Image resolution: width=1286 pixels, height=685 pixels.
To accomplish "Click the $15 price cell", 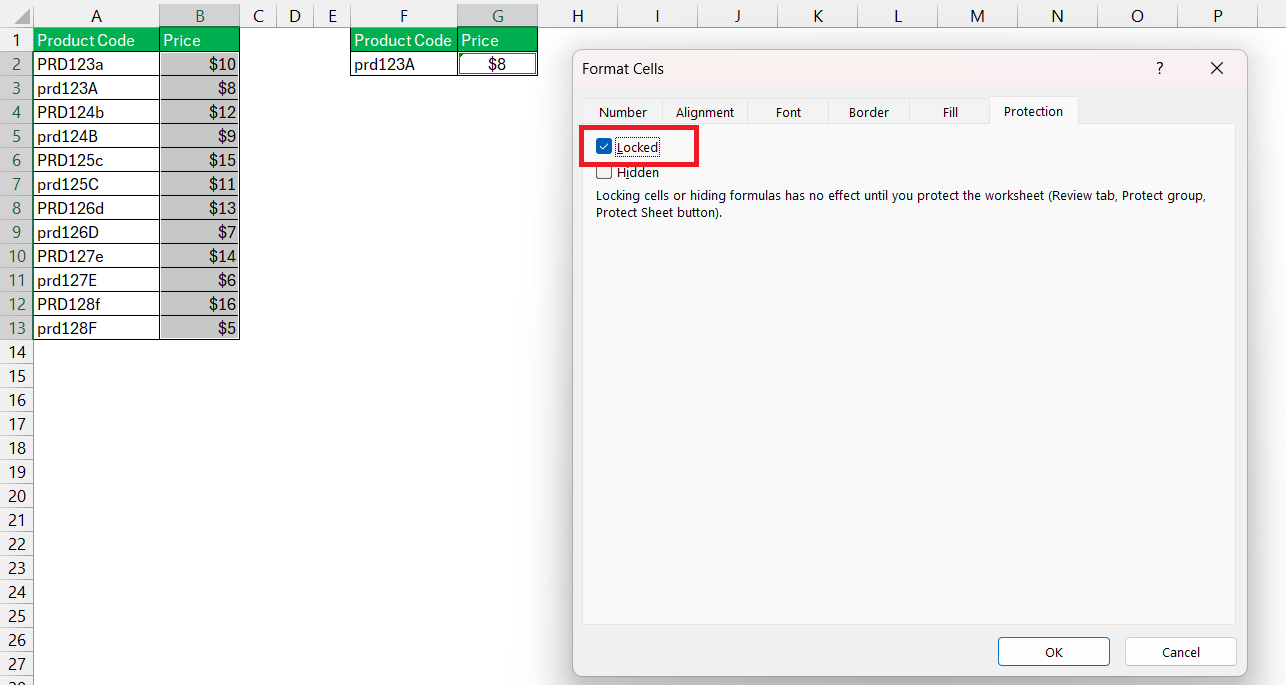I will point(200,160).
